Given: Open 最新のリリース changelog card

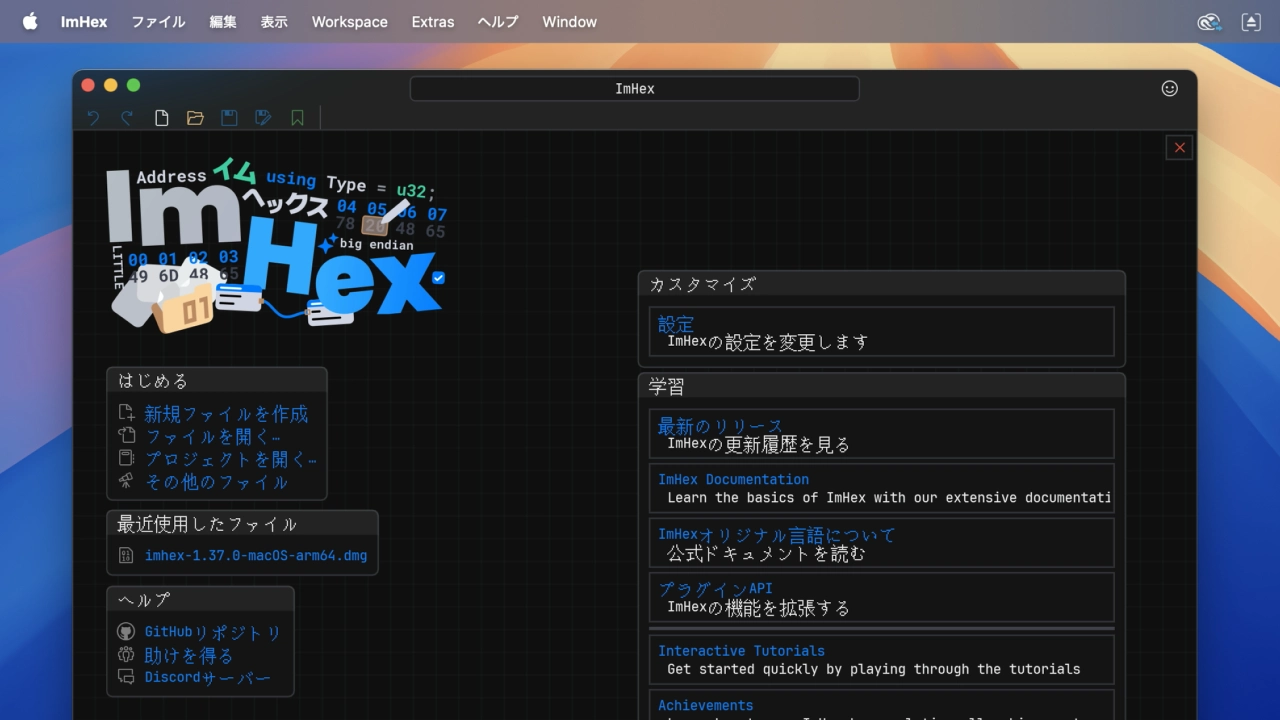Looking at the screenshot, I should tap(881, 434).
